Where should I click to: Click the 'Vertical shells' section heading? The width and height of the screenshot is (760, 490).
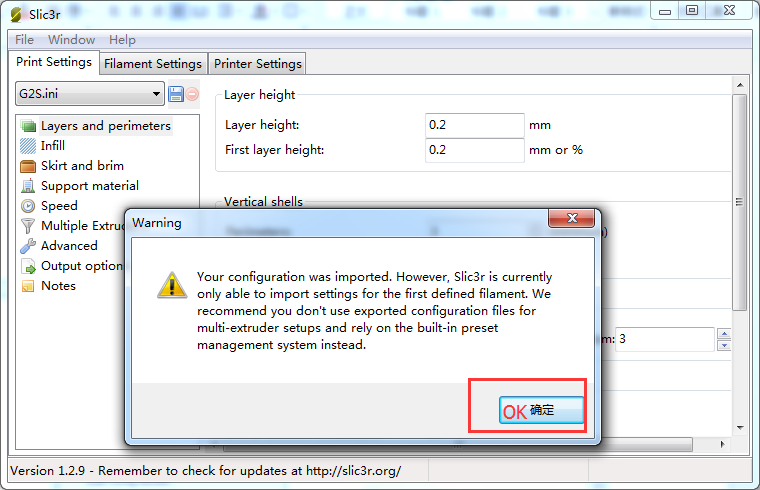(263, 202)
